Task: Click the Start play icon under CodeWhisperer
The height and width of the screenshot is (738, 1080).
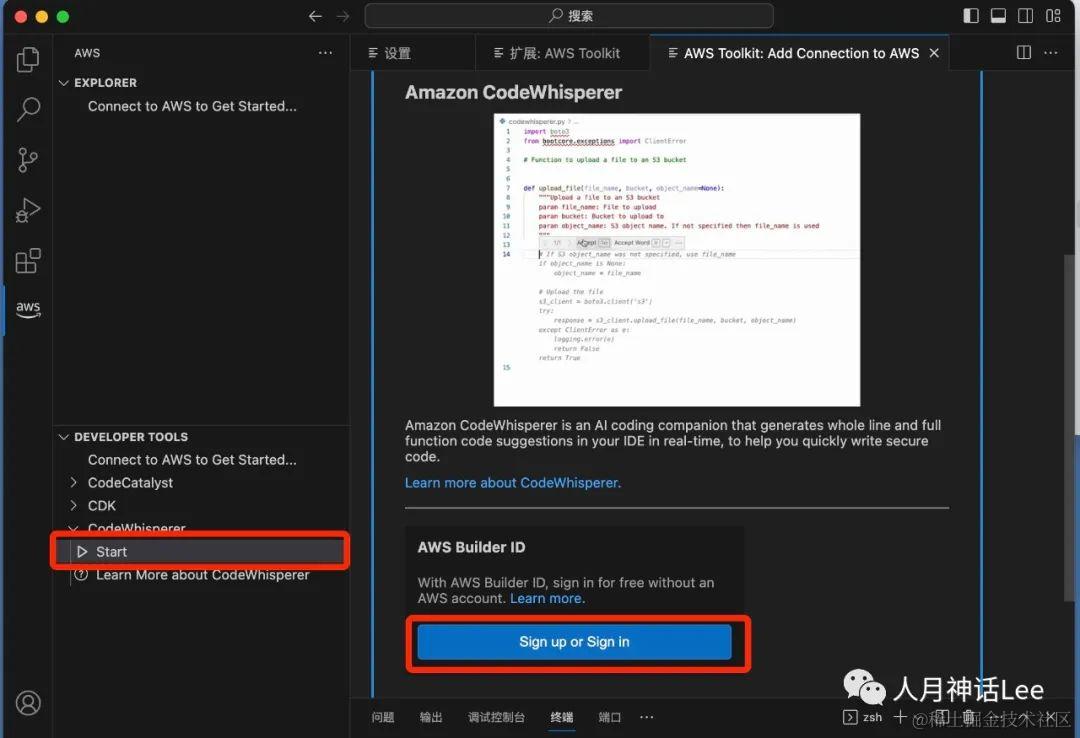Action: click(x=82, y=552)
